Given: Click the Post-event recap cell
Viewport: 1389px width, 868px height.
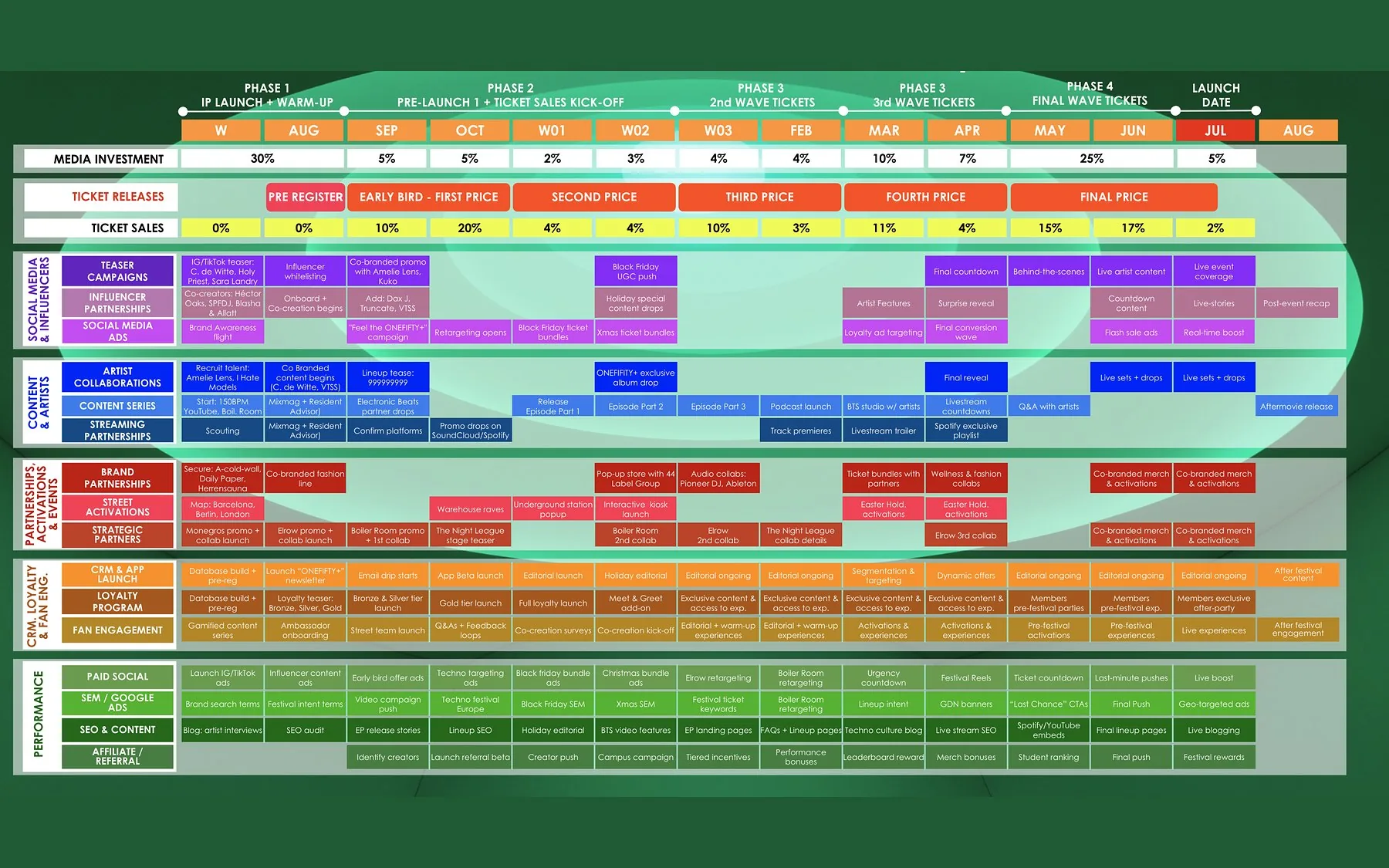Looking at the screenshot, I should pyautogui.click(x=1296, y=303).
